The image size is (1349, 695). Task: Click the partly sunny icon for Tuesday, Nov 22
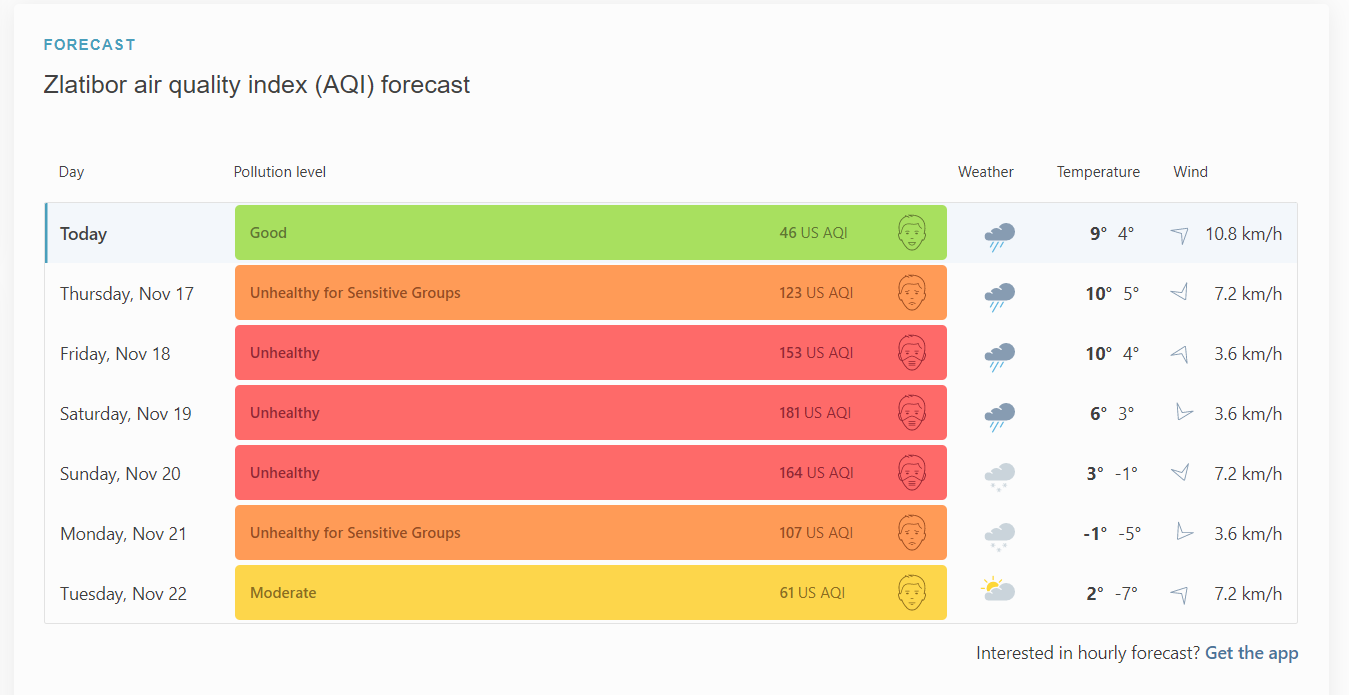click(x=998, y=590)
